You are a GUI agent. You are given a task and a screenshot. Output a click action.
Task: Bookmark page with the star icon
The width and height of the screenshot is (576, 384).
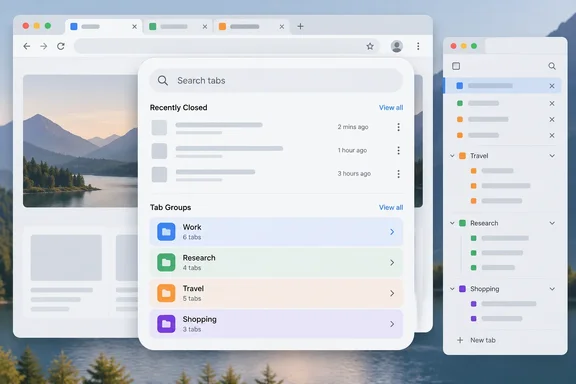[370, 46]
